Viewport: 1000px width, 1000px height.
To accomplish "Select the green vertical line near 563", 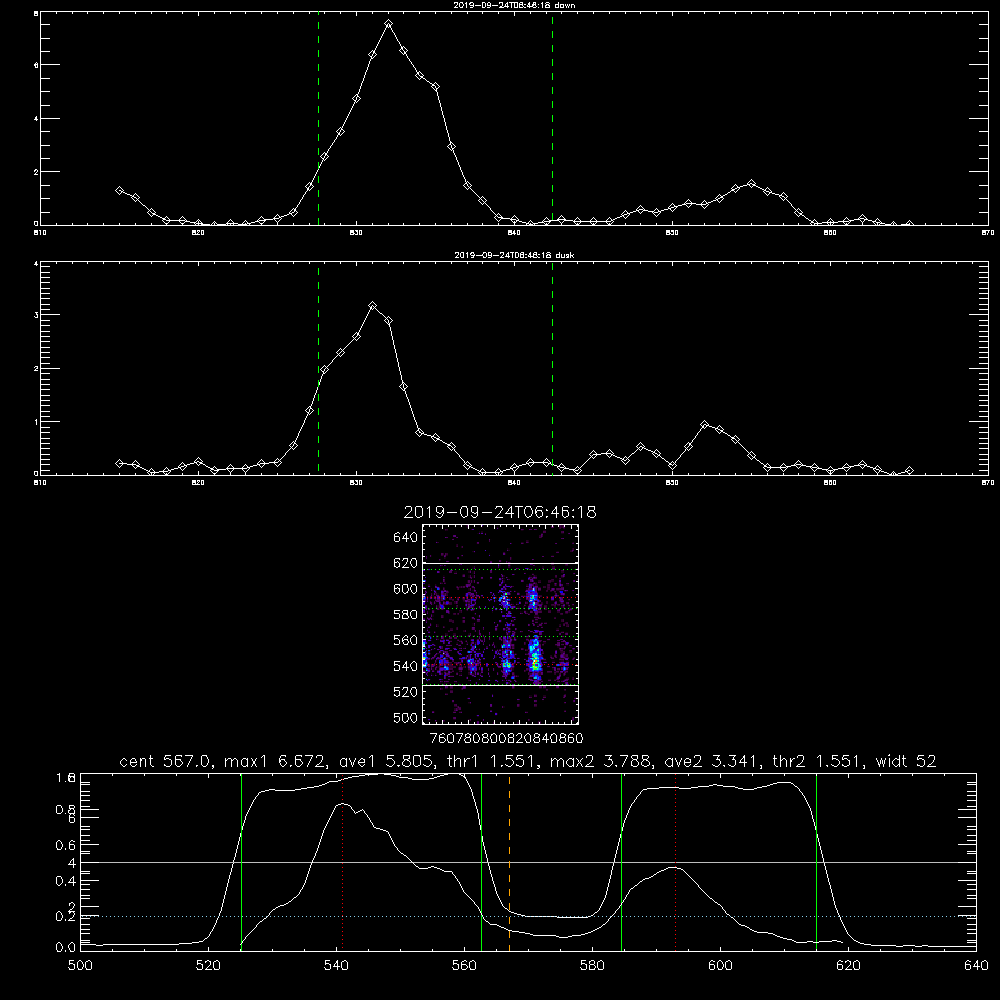I will tap(482, 862).
